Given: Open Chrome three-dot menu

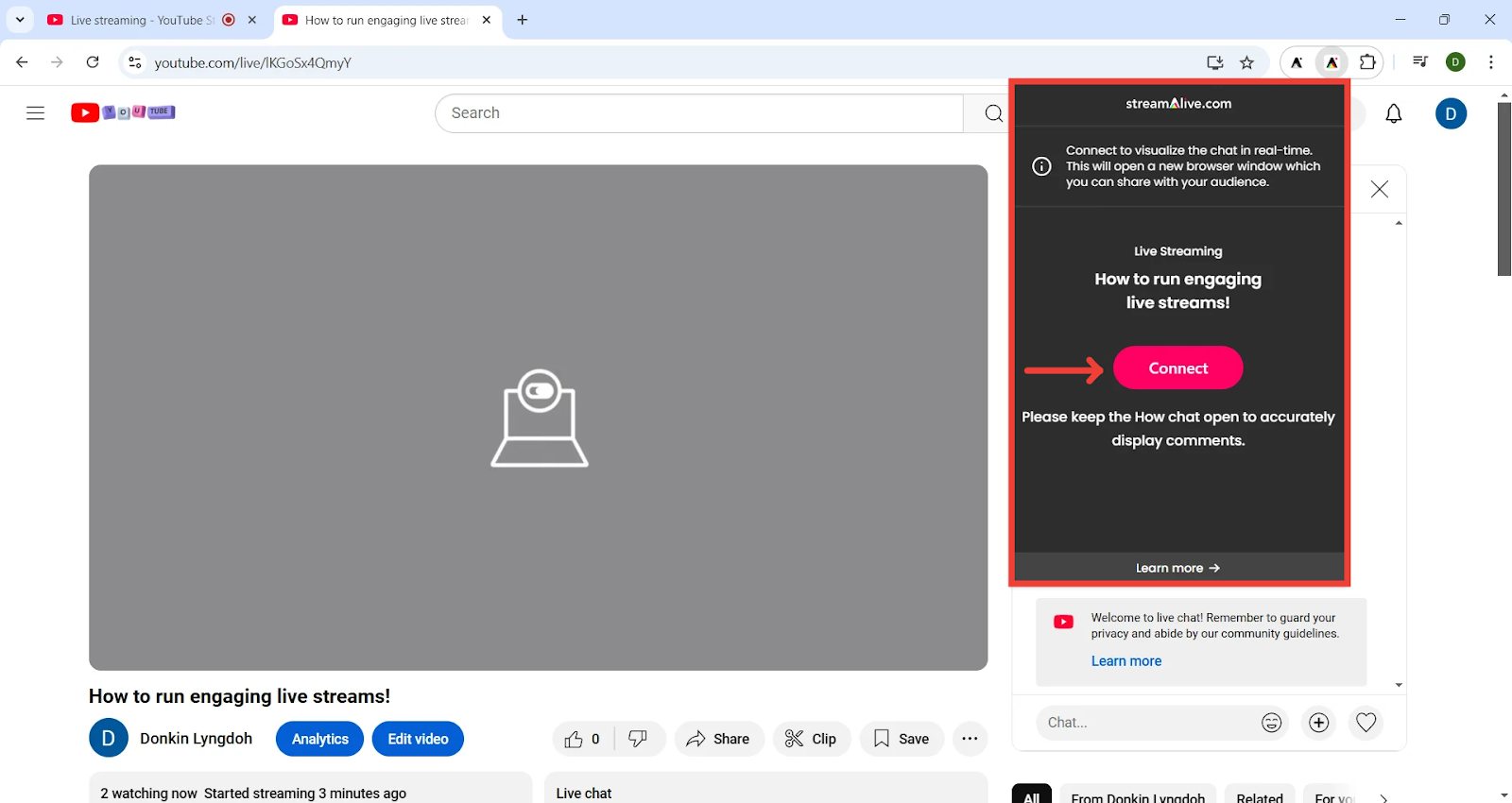Looking at the screenshot, I should pos(1491,62).
